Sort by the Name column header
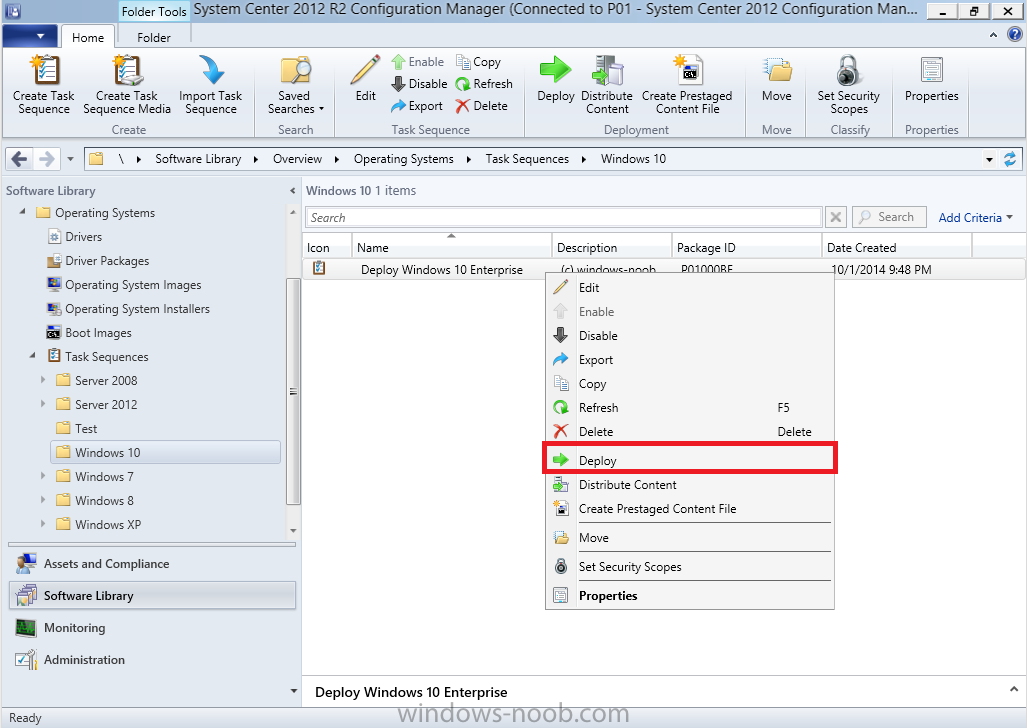The width and height of the screenshot is (1027, 728). coord(451,247)
